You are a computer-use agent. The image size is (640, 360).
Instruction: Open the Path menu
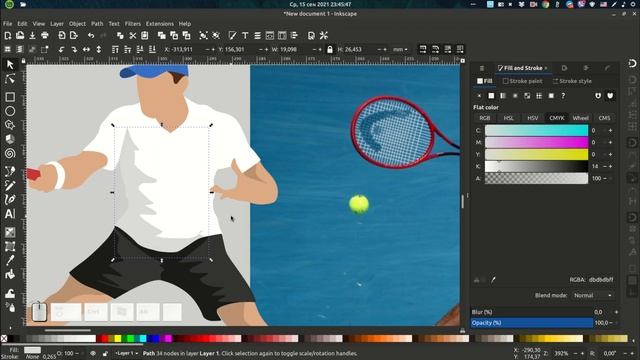coord(97,24)
